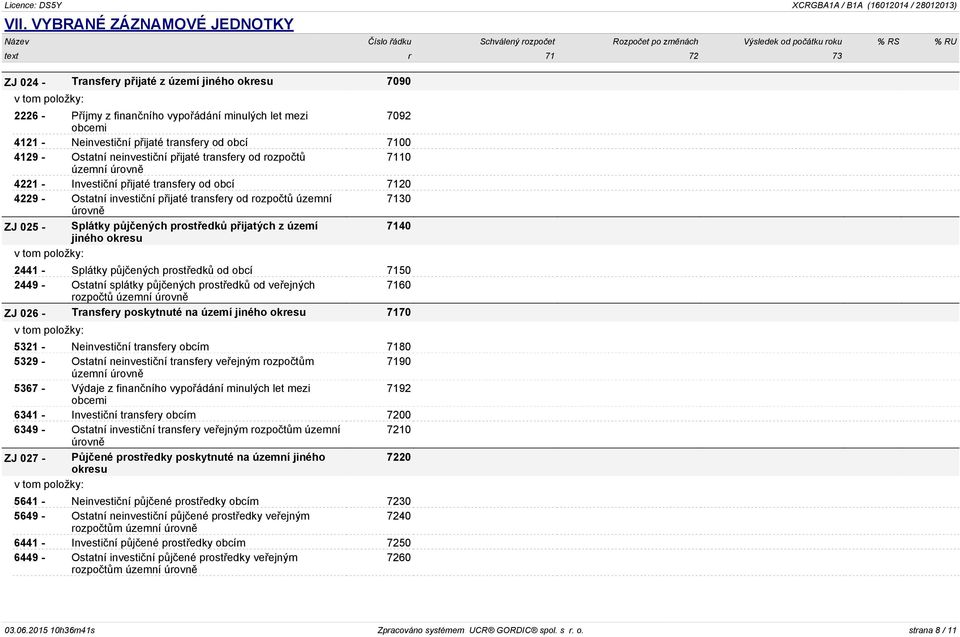The width and height of the screenshot is (960, 637).
Task: Click row number '7090'
Action: click(x=399, y=81)
